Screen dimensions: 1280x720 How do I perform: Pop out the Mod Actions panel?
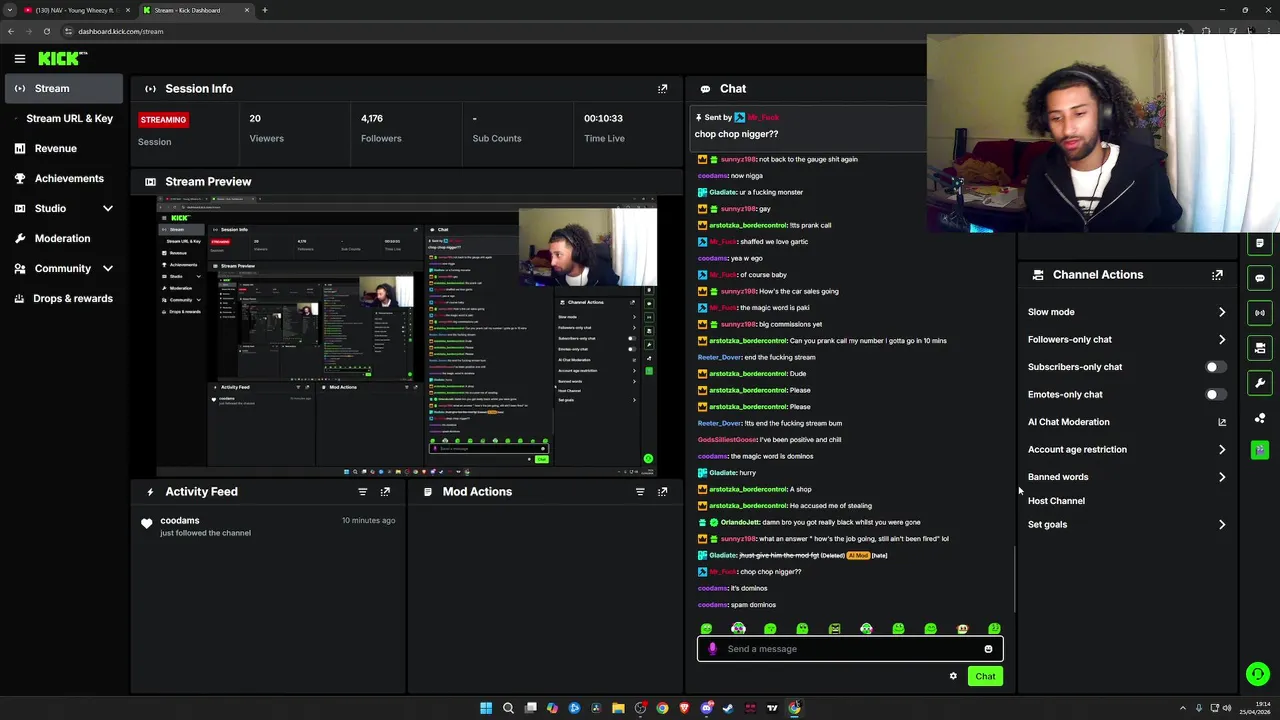(662, 492)
